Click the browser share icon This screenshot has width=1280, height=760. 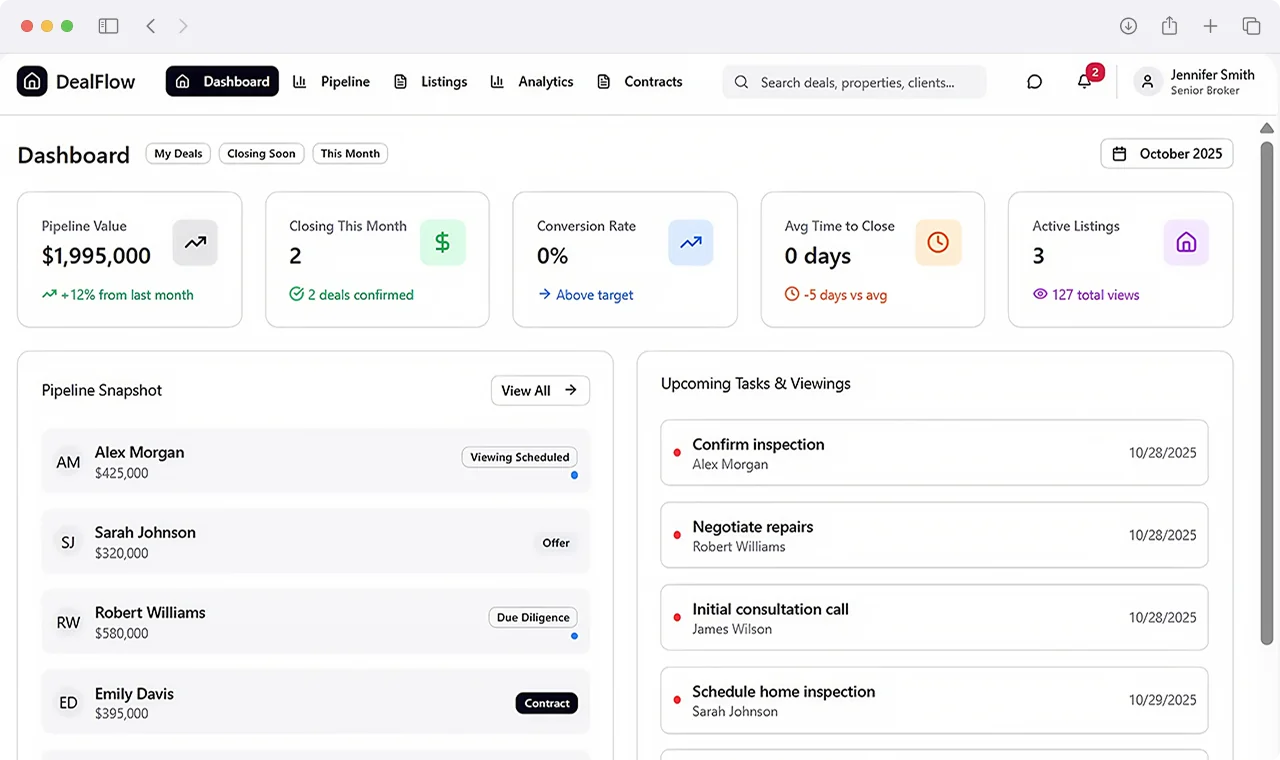coord(1169,26)
